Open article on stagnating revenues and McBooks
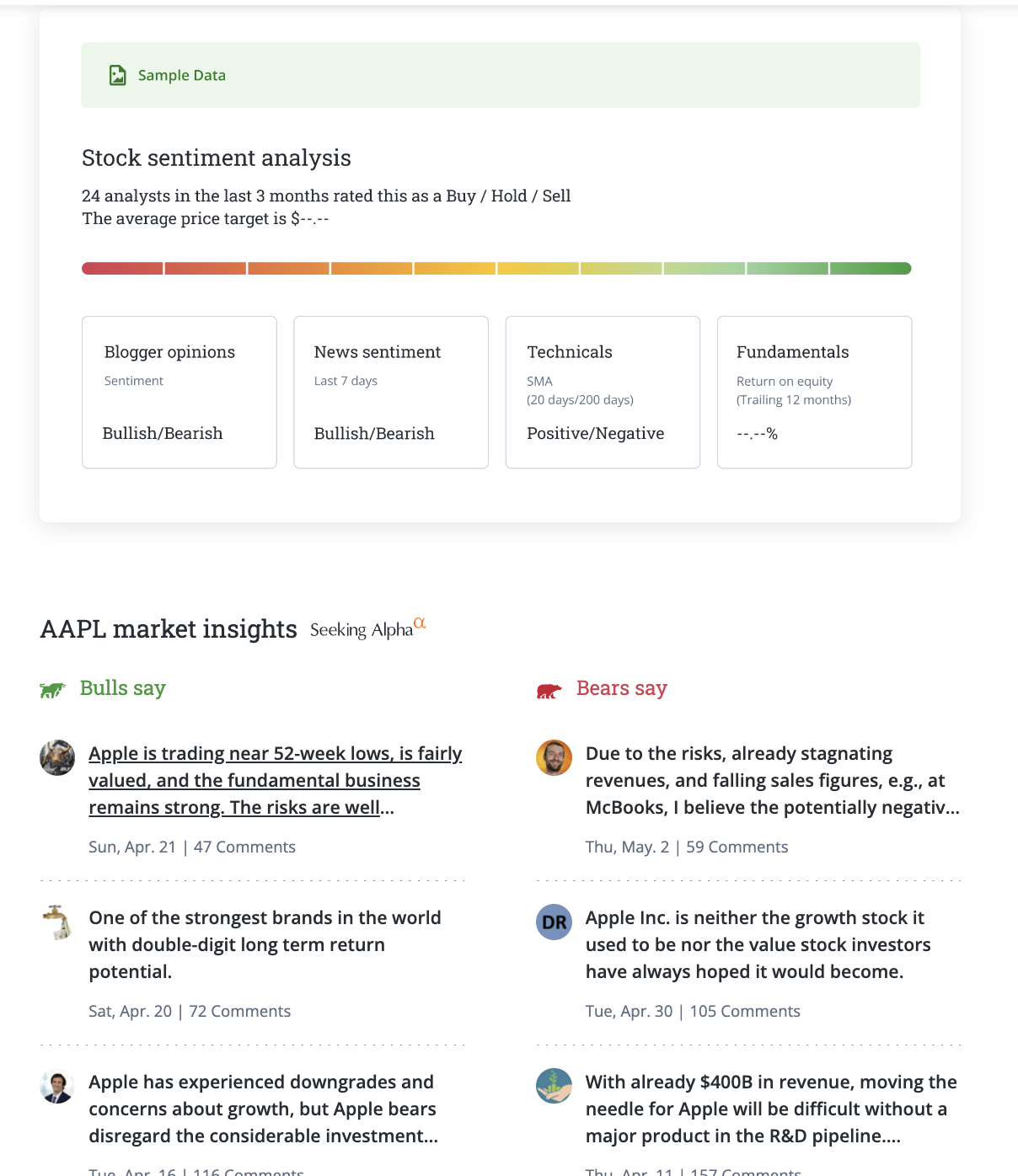 tap(771, 780)
